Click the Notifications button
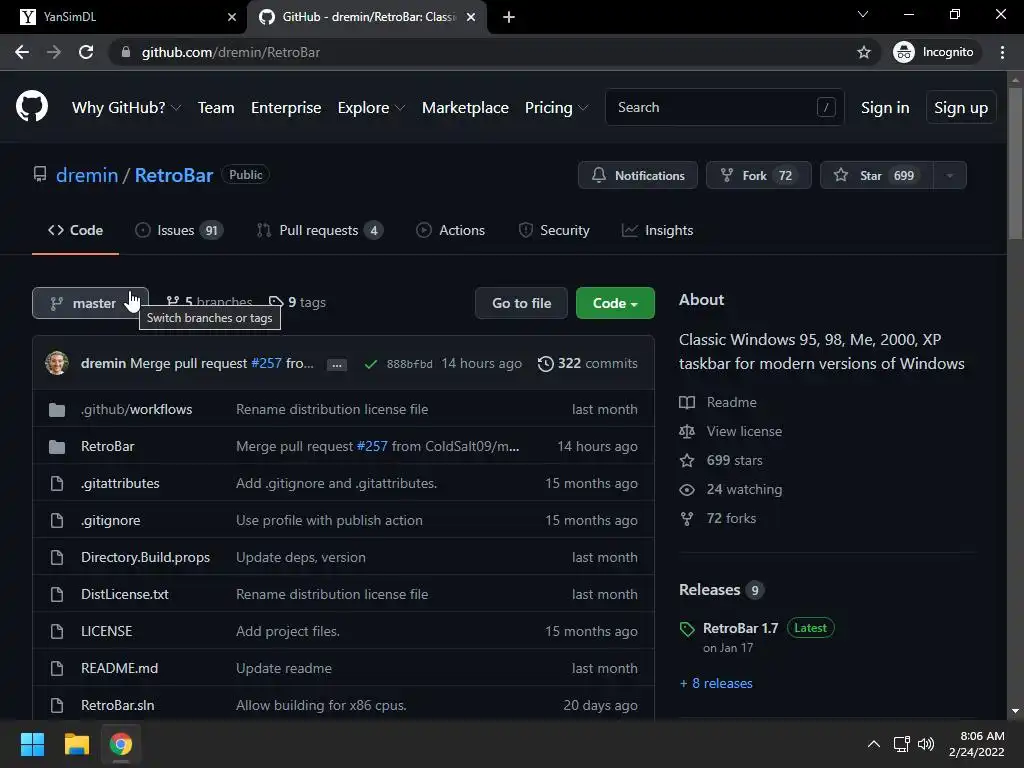This screenshot has height=768, width=1024. [x=637, y=176]
